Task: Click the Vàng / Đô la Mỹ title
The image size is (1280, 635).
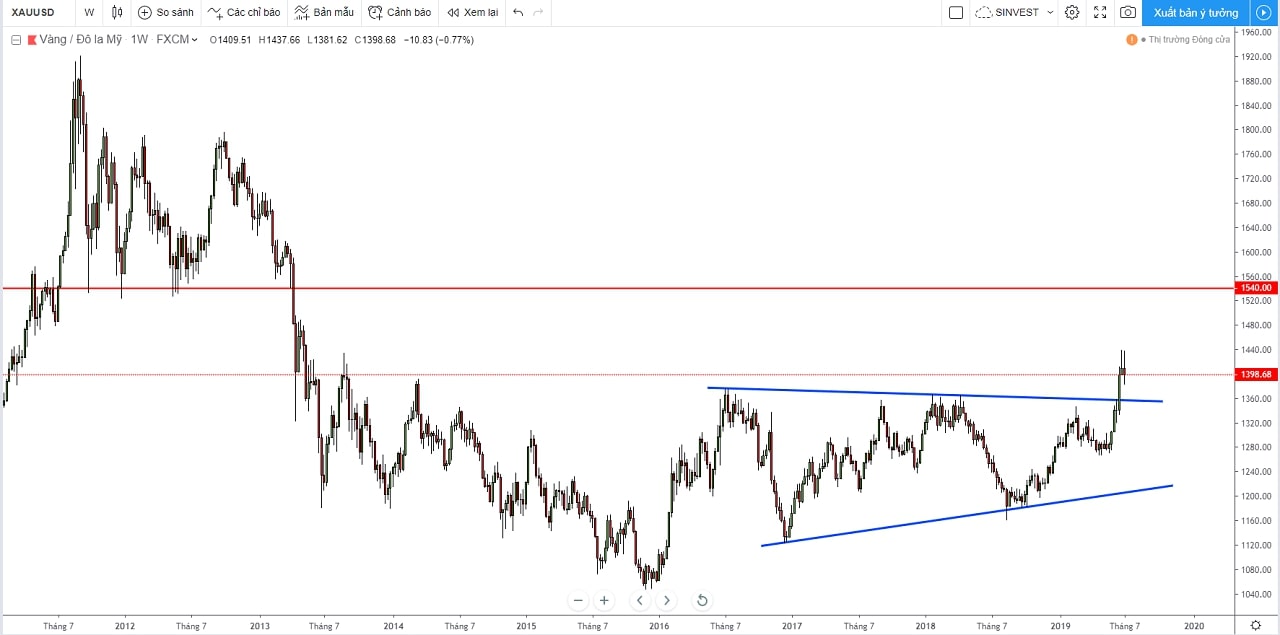Action: [81, 40]
